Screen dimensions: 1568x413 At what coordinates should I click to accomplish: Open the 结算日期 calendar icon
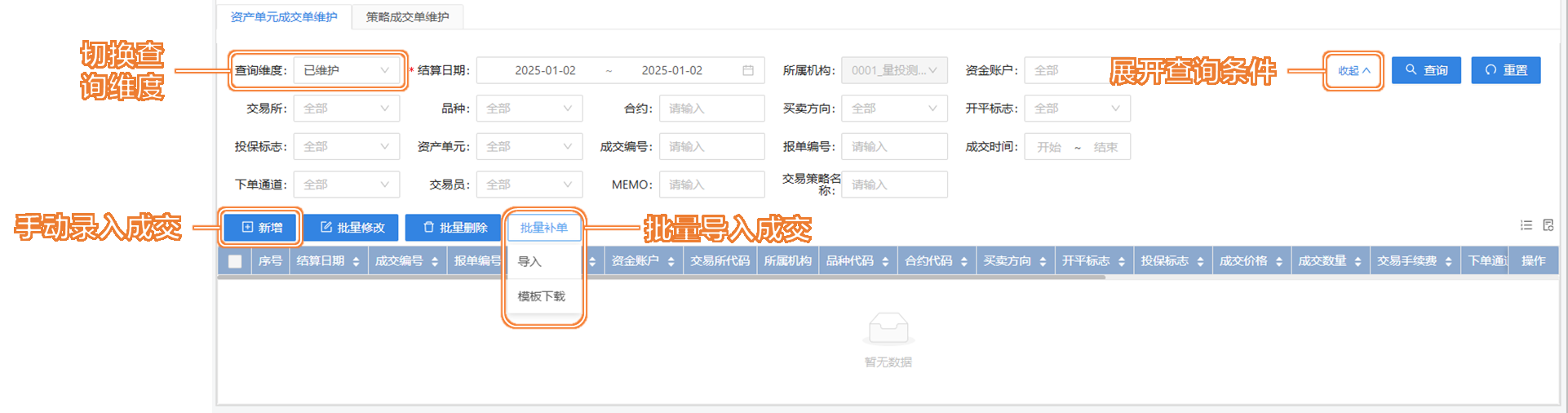(748, 70)
